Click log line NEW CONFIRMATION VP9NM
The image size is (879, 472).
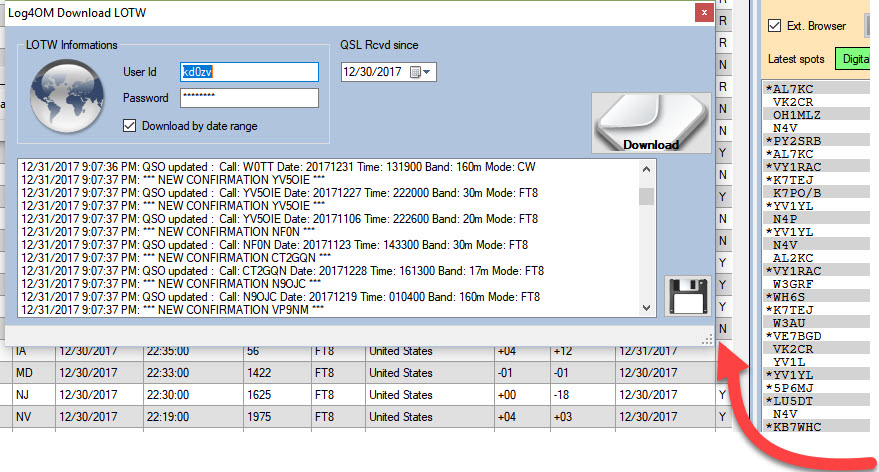(173, 309)
